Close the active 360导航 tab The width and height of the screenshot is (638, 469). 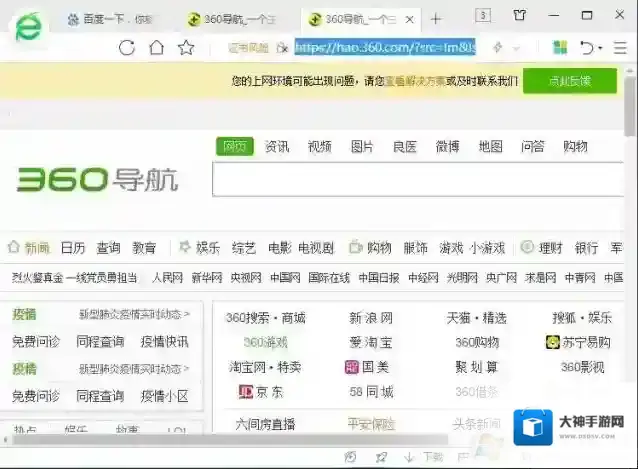pos(410,19)
